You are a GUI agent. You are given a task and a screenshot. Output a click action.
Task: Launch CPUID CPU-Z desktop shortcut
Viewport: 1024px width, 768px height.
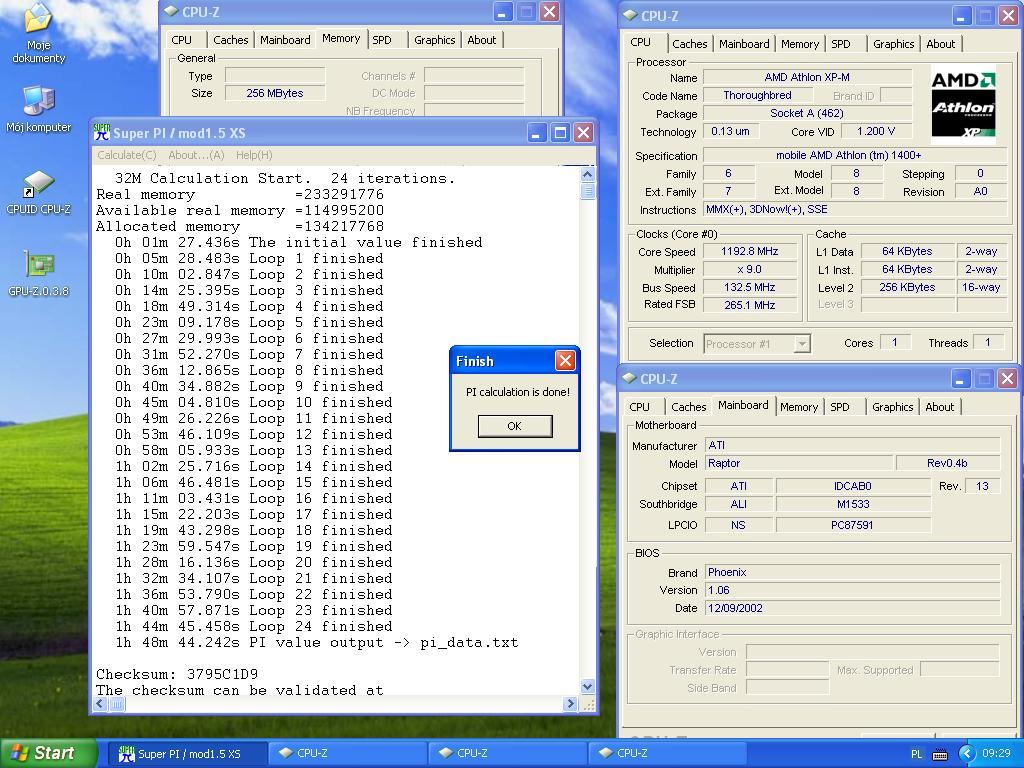(38, 193)
